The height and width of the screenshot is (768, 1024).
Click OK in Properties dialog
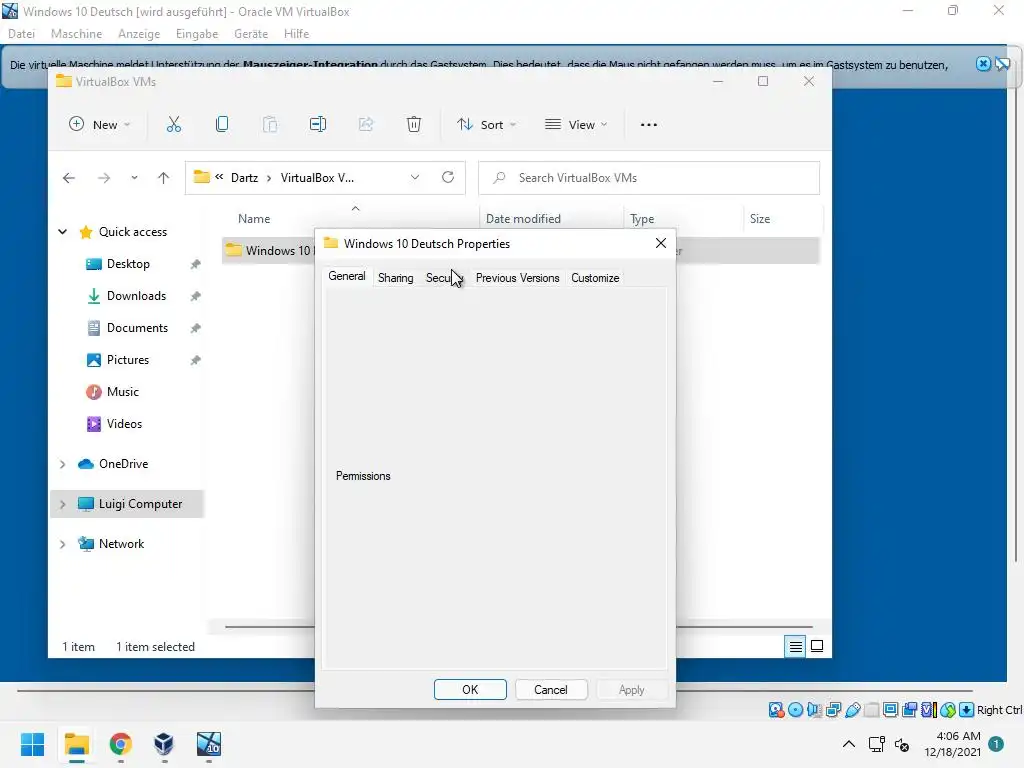470,690
